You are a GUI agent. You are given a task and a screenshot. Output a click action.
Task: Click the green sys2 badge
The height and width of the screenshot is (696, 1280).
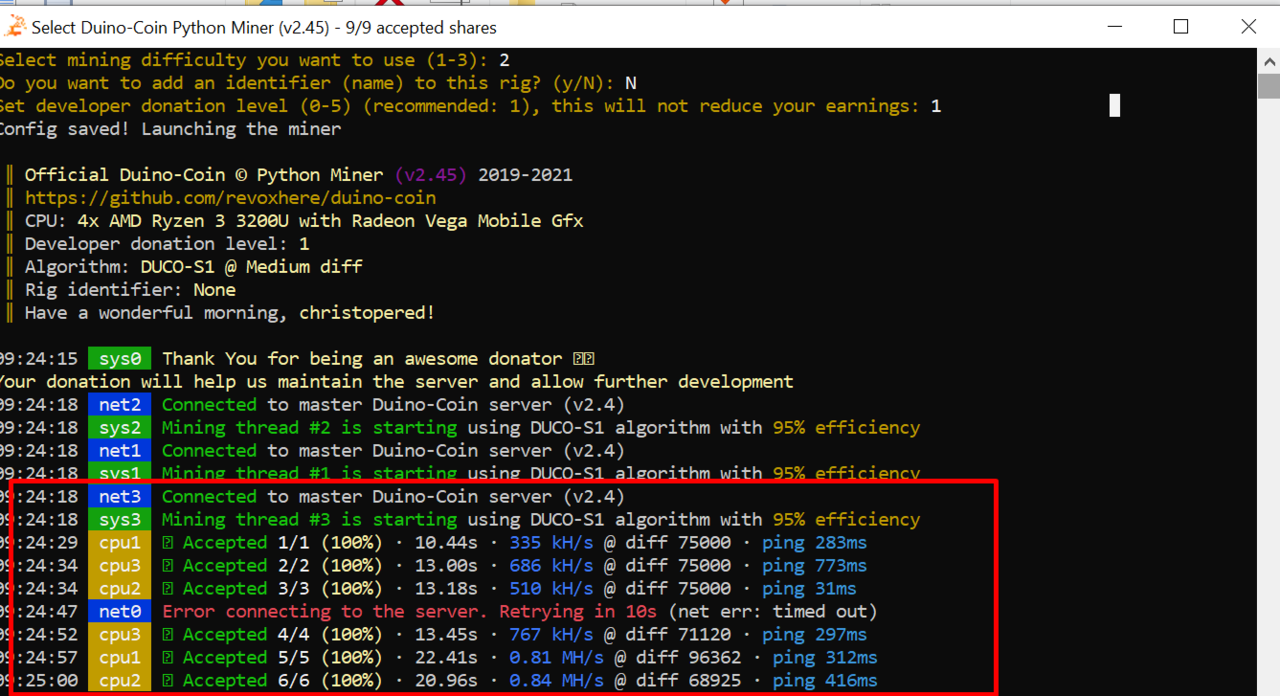pyautogui.click(x=119, y=428)
